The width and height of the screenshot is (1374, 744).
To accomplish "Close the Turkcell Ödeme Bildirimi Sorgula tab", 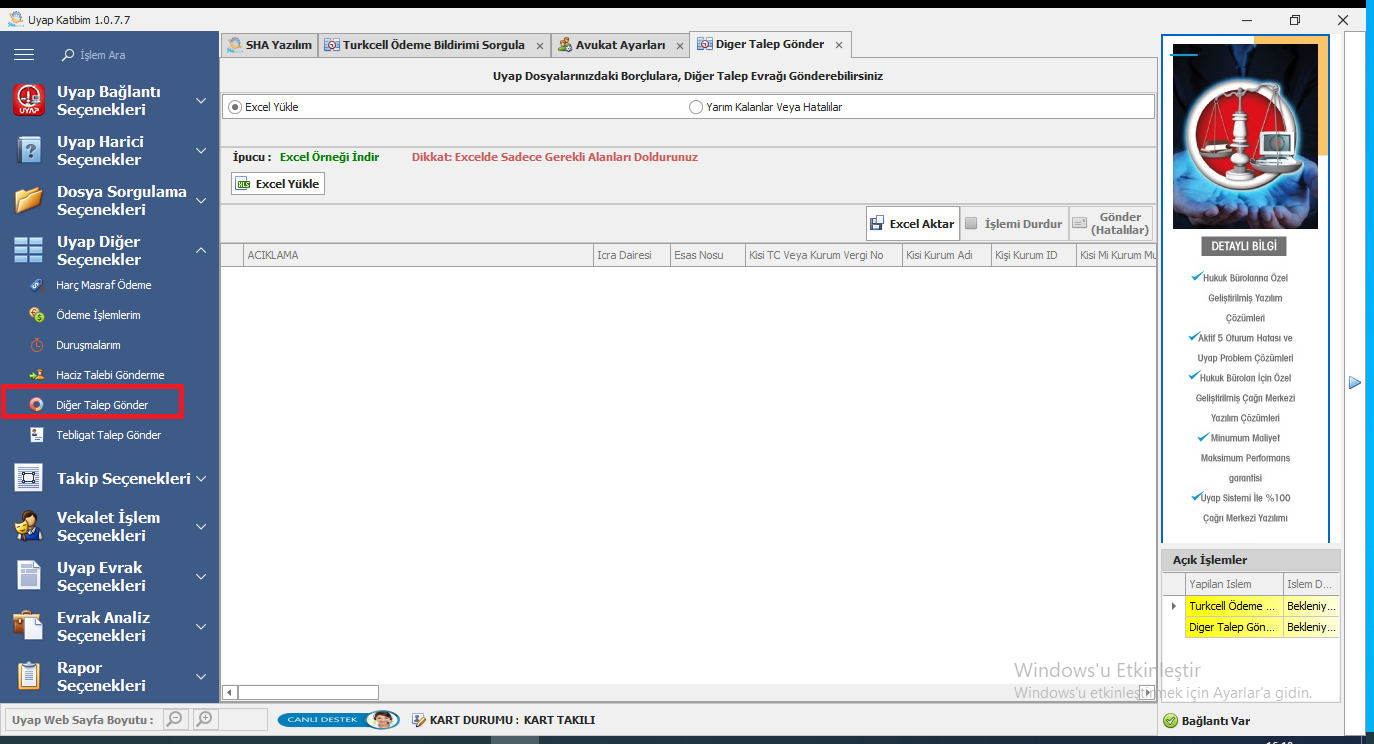I will 540,46.
